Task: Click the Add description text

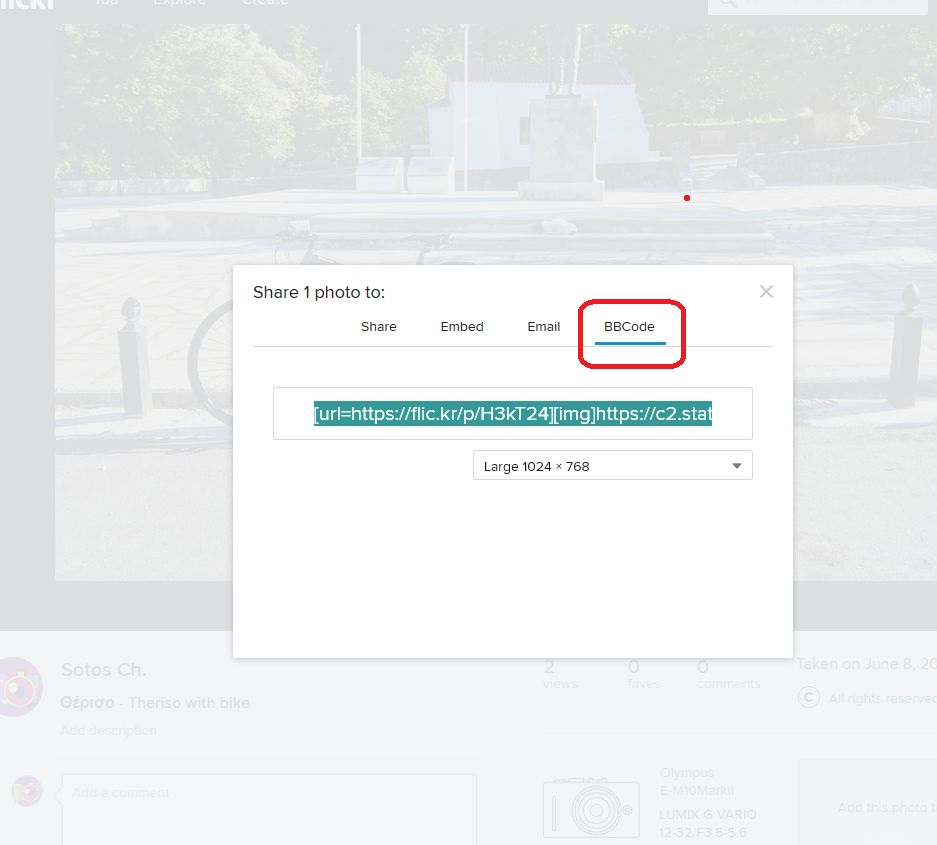Action: tap(108, 731)
